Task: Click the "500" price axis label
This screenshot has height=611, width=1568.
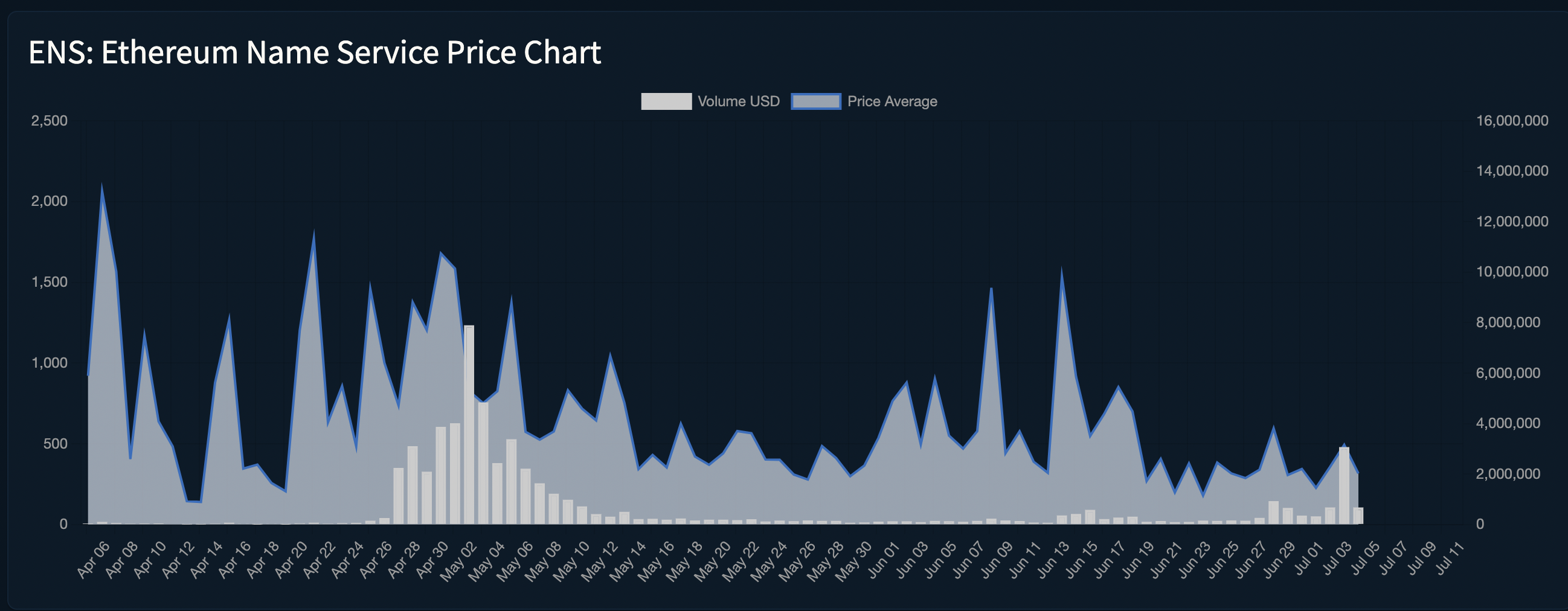Action: [56, 444]
